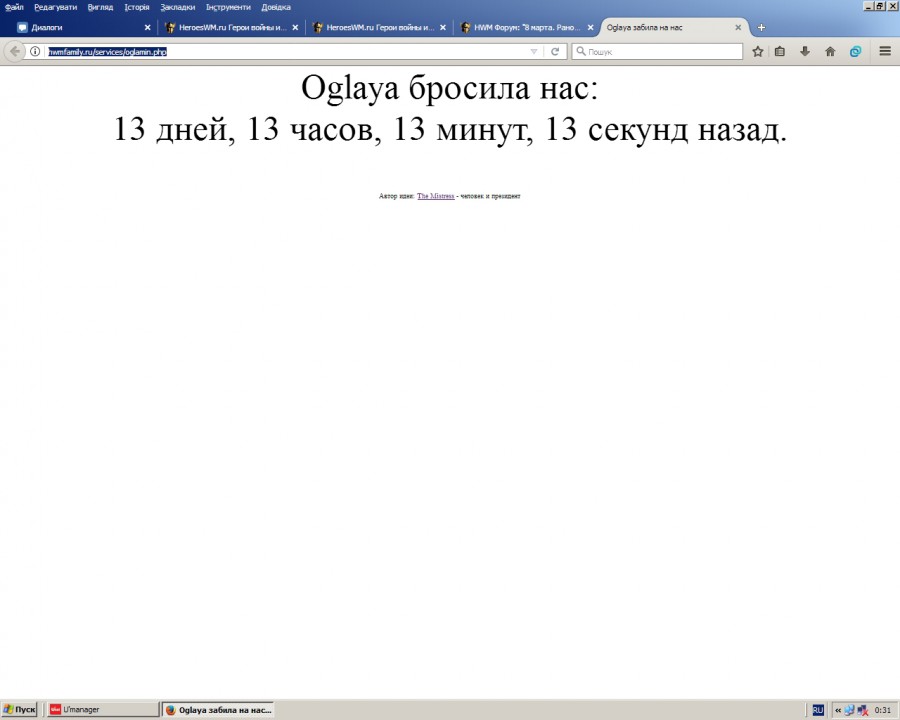Expand the address bar history dropdown
900x720 pixels.
tap(533, 51)
